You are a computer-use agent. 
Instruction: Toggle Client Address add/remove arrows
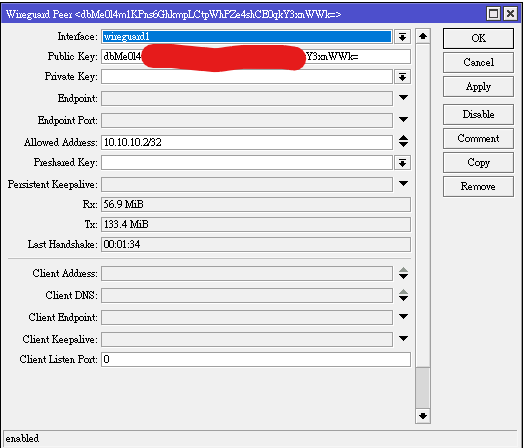point(403,273)
